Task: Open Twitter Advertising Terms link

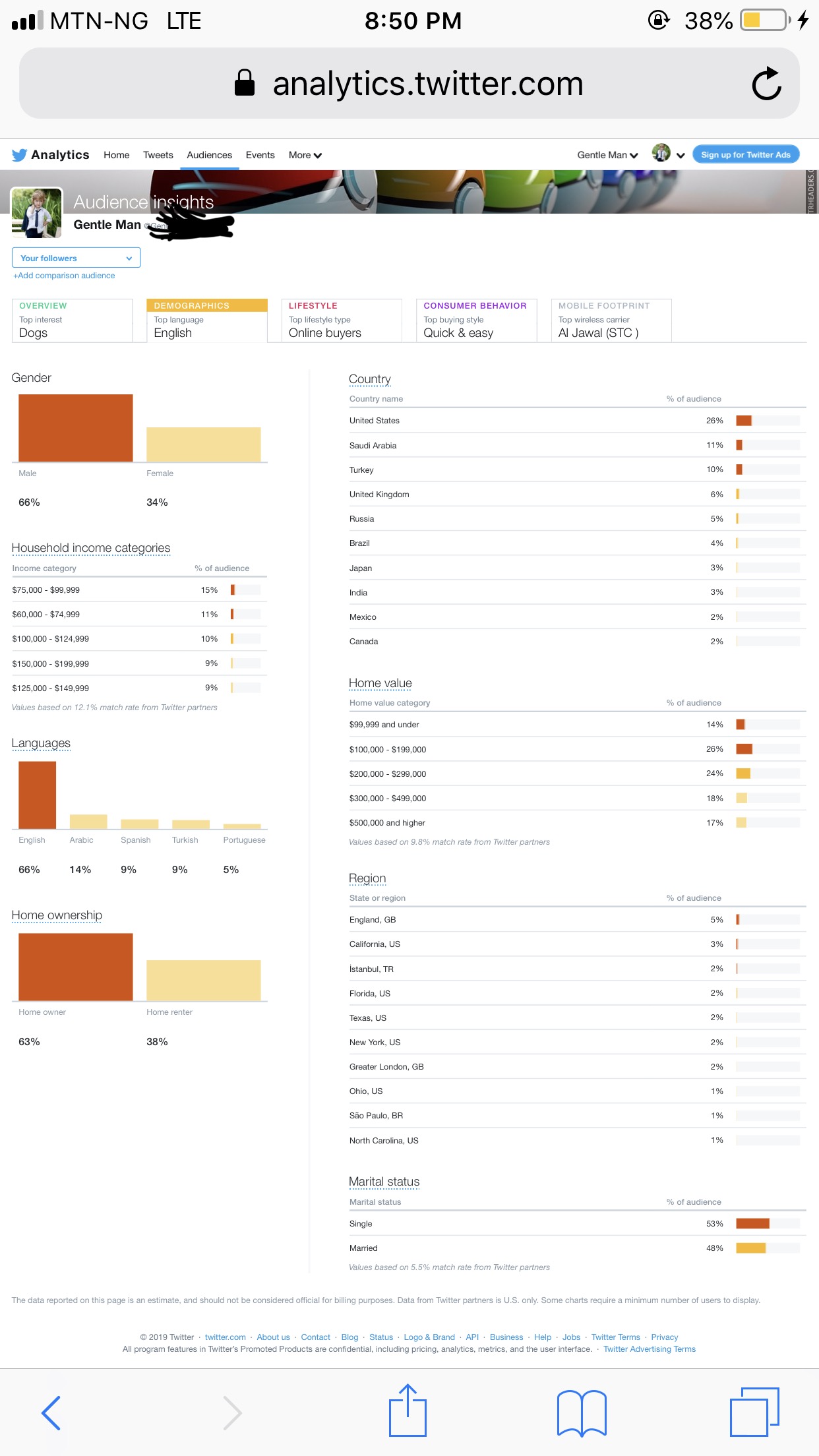Action: 650,1349
